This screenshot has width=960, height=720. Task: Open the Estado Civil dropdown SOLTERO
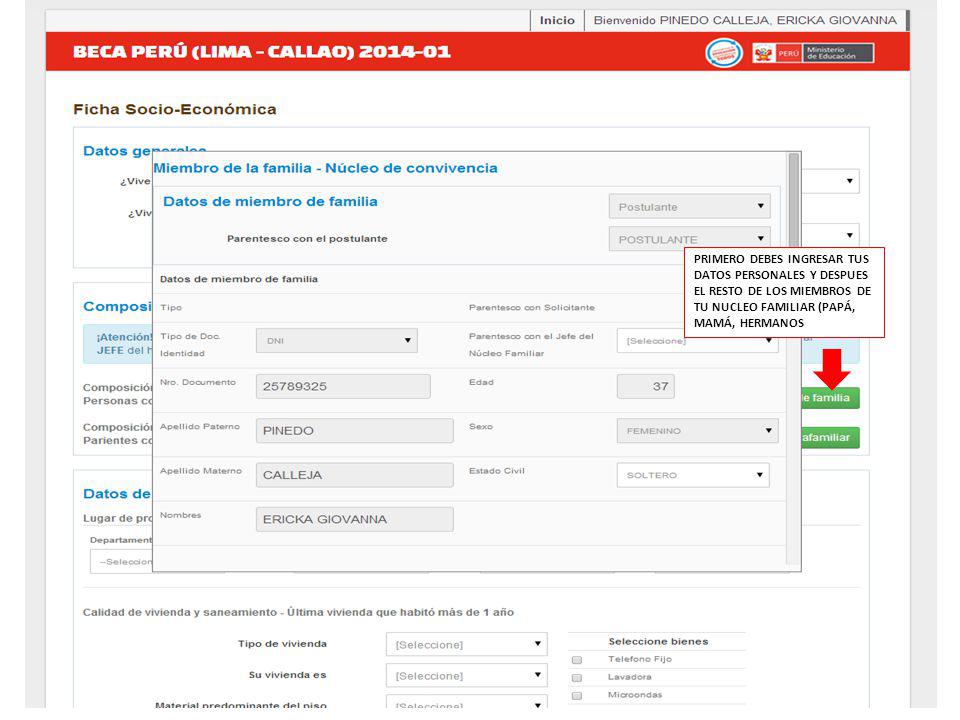(x=693, y=475)
